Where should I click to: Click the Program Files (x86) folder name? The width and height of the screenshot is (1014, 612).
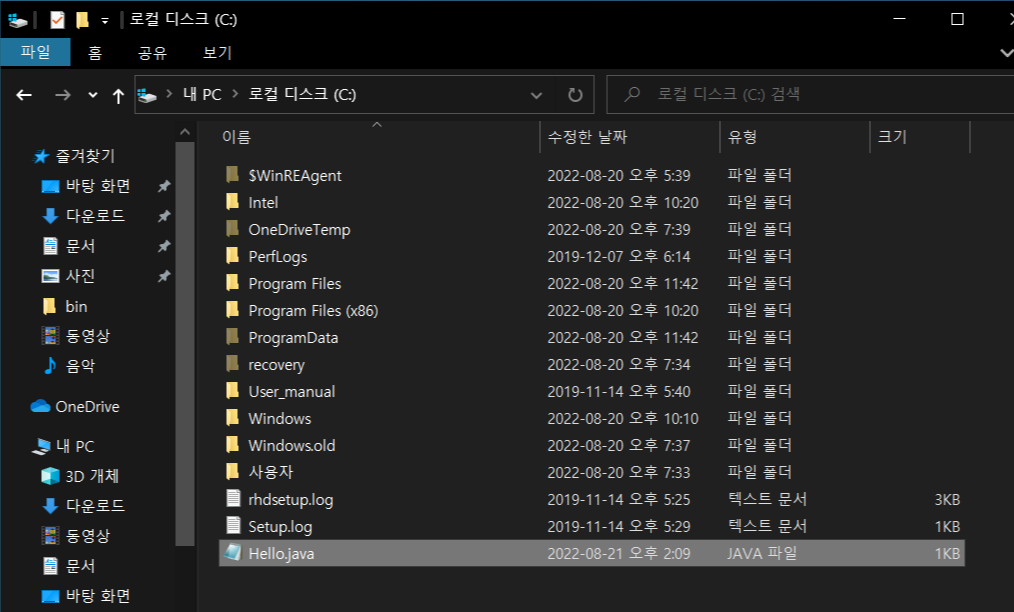tap(313, 311)
